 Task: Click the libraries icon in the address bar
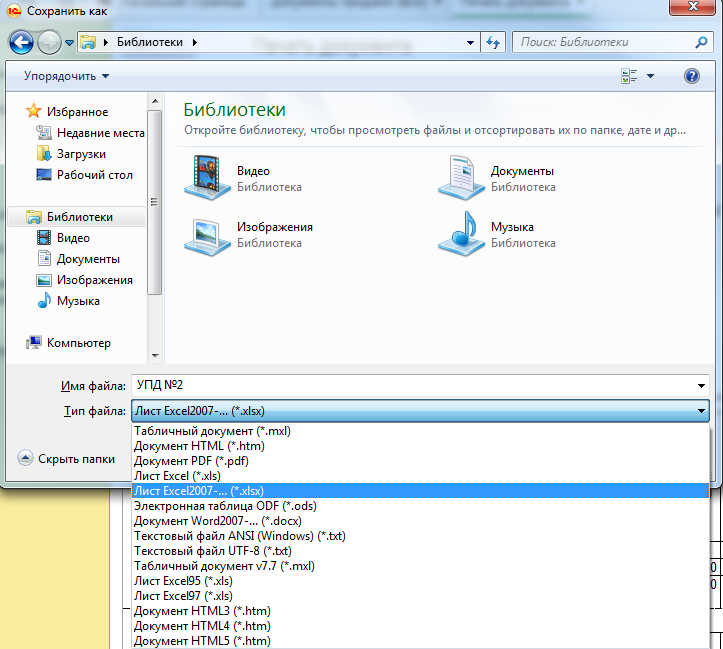click(x=88, y=42)
